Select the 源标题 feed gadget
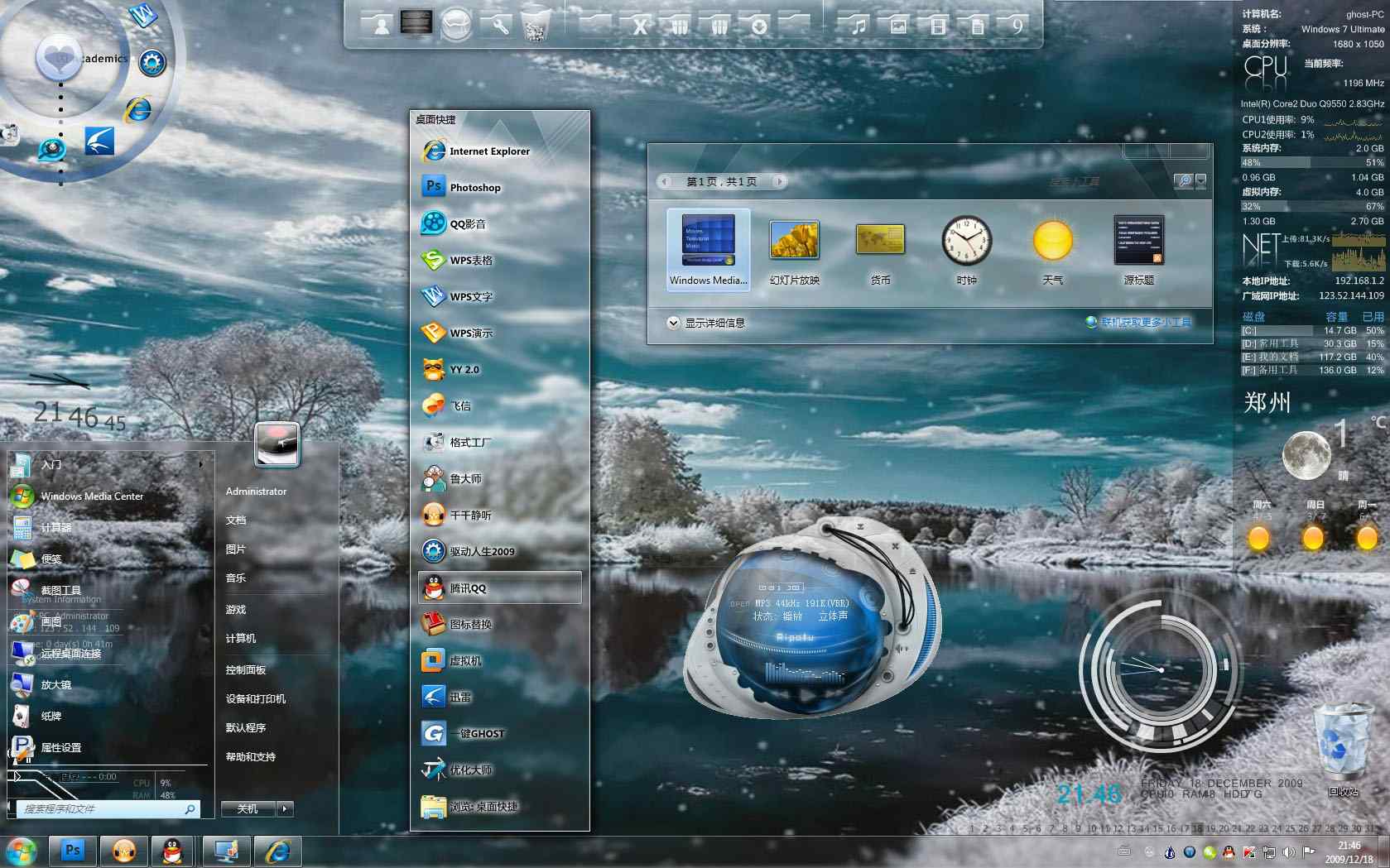The height and width of the screenshot is (868, 1390). pos(1138,250)
